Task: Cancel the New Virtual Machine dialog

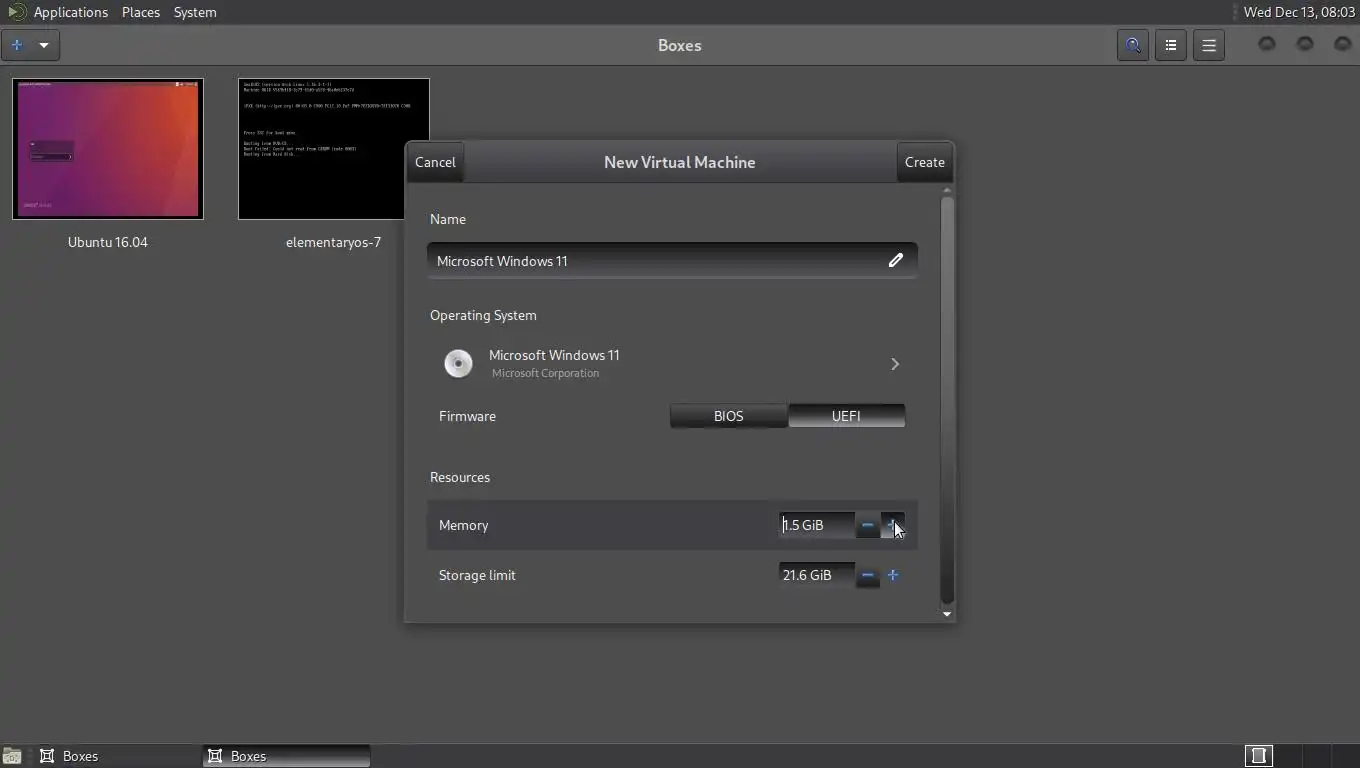Action: [x=435, y=162]
